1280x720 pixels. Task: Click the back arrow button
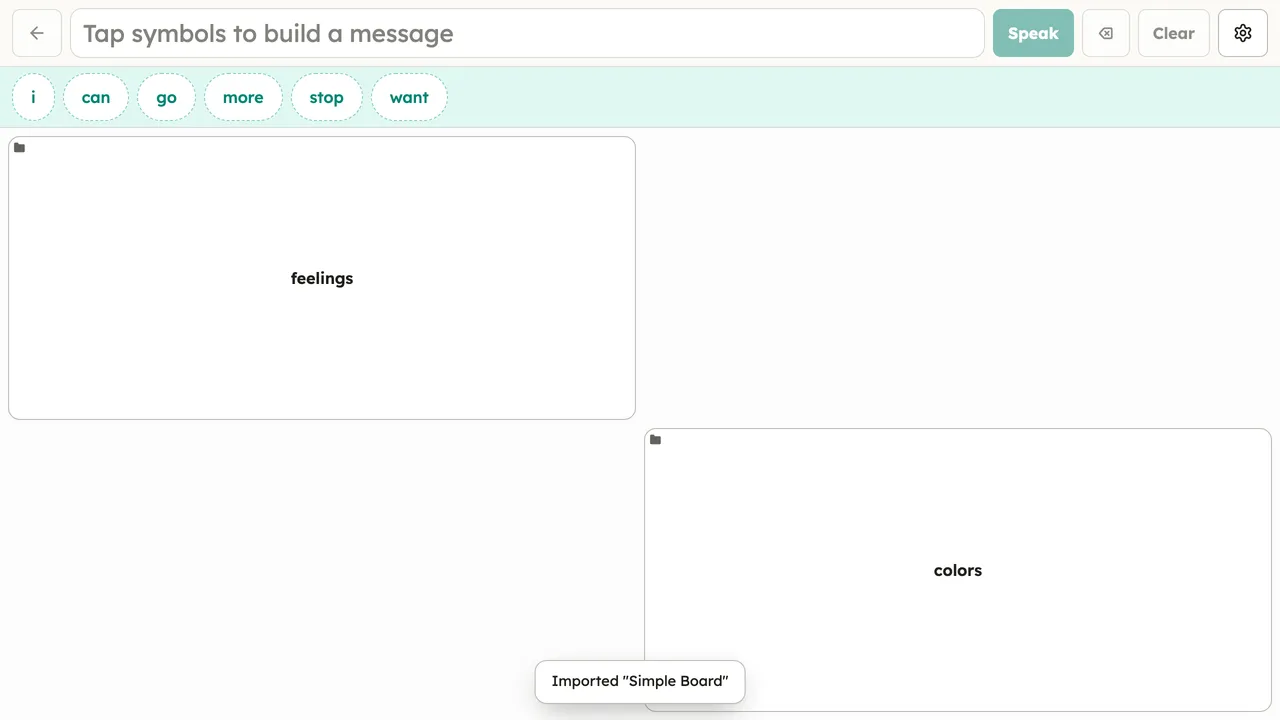point(37,33)
